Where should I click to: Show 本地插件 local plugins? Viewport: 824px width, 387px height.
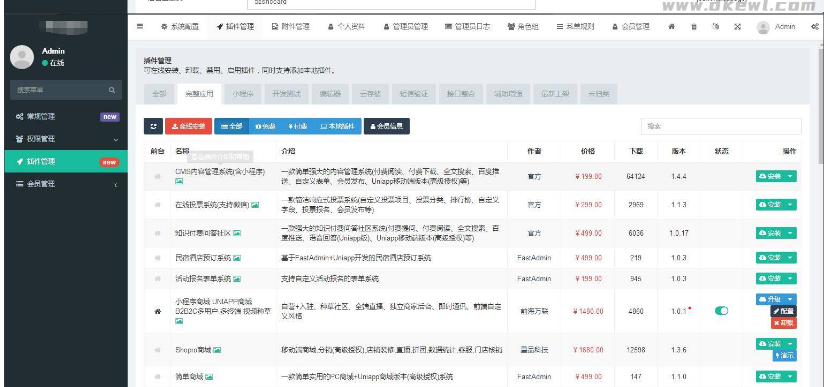337,126
